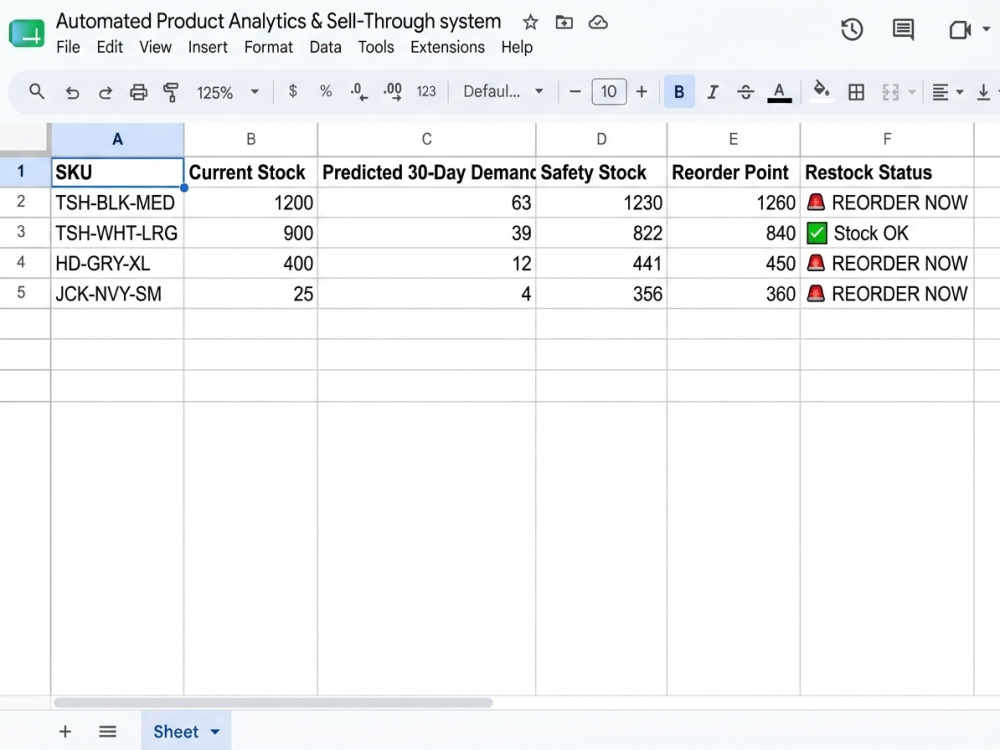Open the Sheet tab options arrow

pos(215,732)
